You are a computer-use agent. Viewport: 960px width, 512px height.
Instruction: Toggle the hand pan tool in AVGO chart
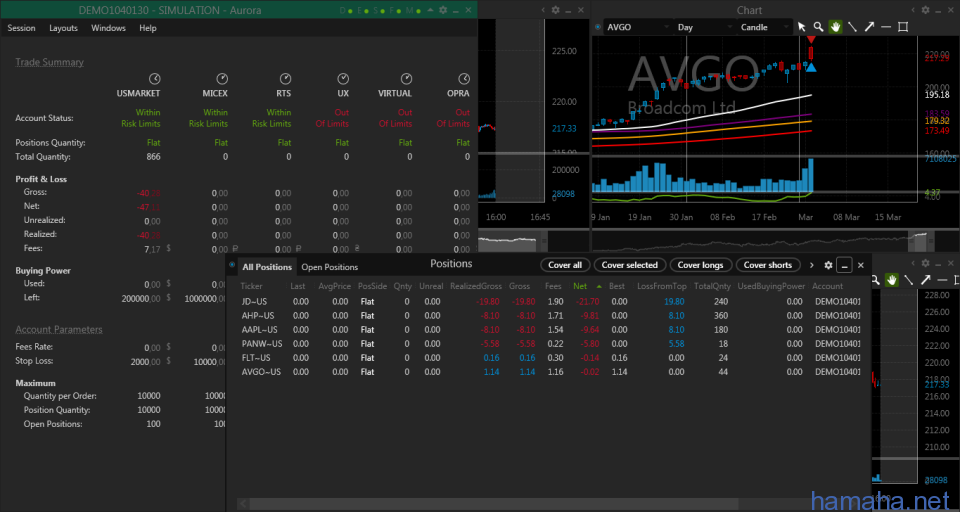[835, 27]
